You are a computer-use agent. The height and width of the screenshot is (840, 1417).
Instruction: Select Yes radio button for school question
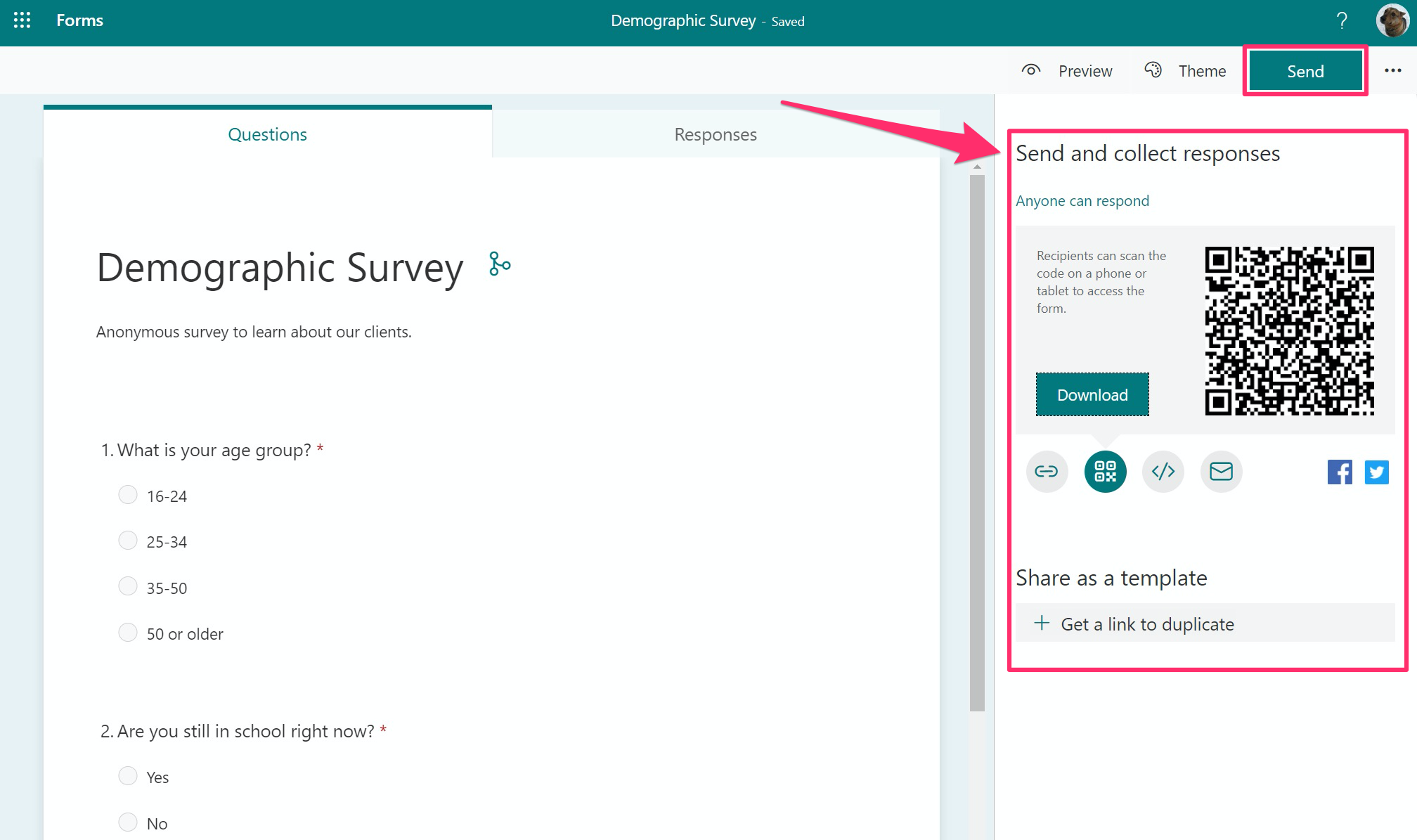[x=128, y=776]
